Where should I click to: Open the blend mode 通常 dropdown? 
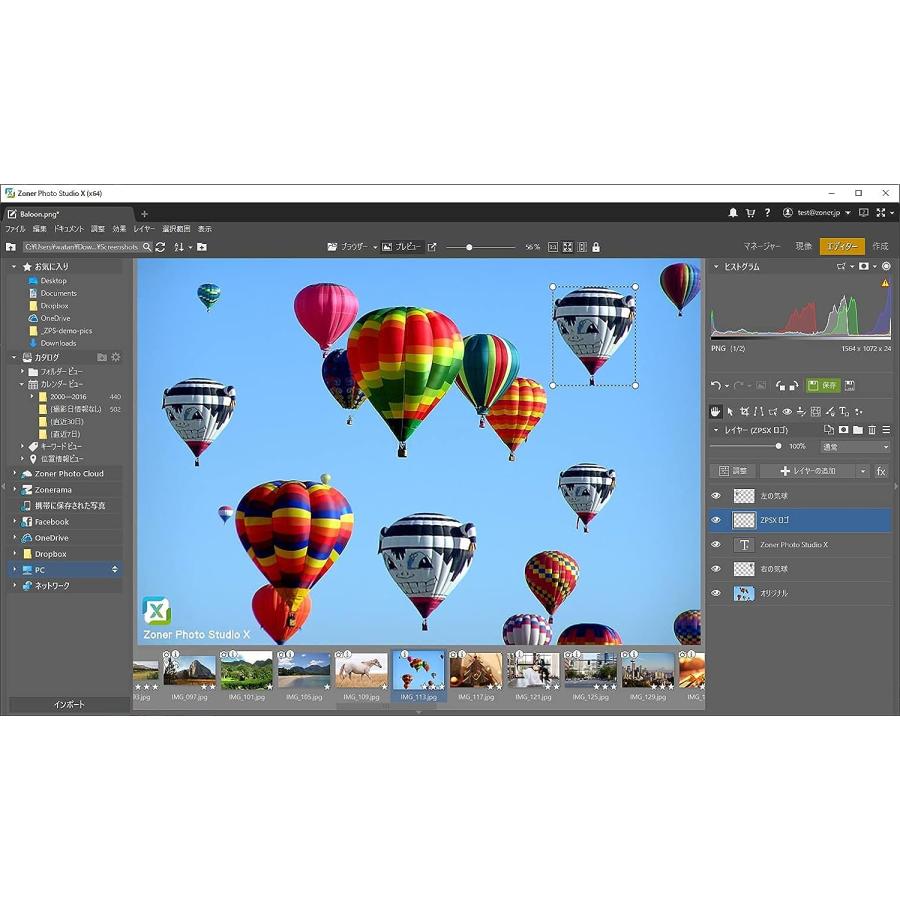[855, 447]
